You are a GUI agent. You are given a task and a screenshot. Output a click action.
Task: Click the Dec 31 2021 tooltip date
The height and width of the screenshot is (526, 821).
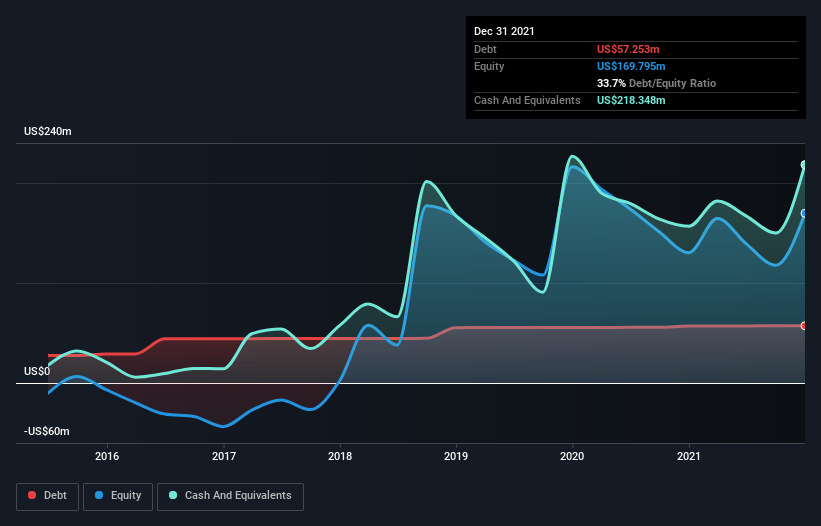(x=504, y=31)
